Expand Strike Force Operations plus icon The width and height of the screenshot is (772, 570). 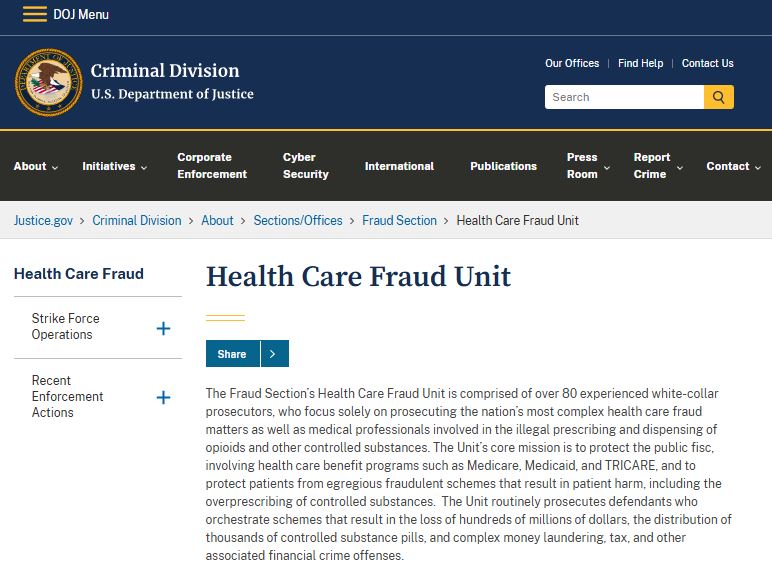coord(163,328)
